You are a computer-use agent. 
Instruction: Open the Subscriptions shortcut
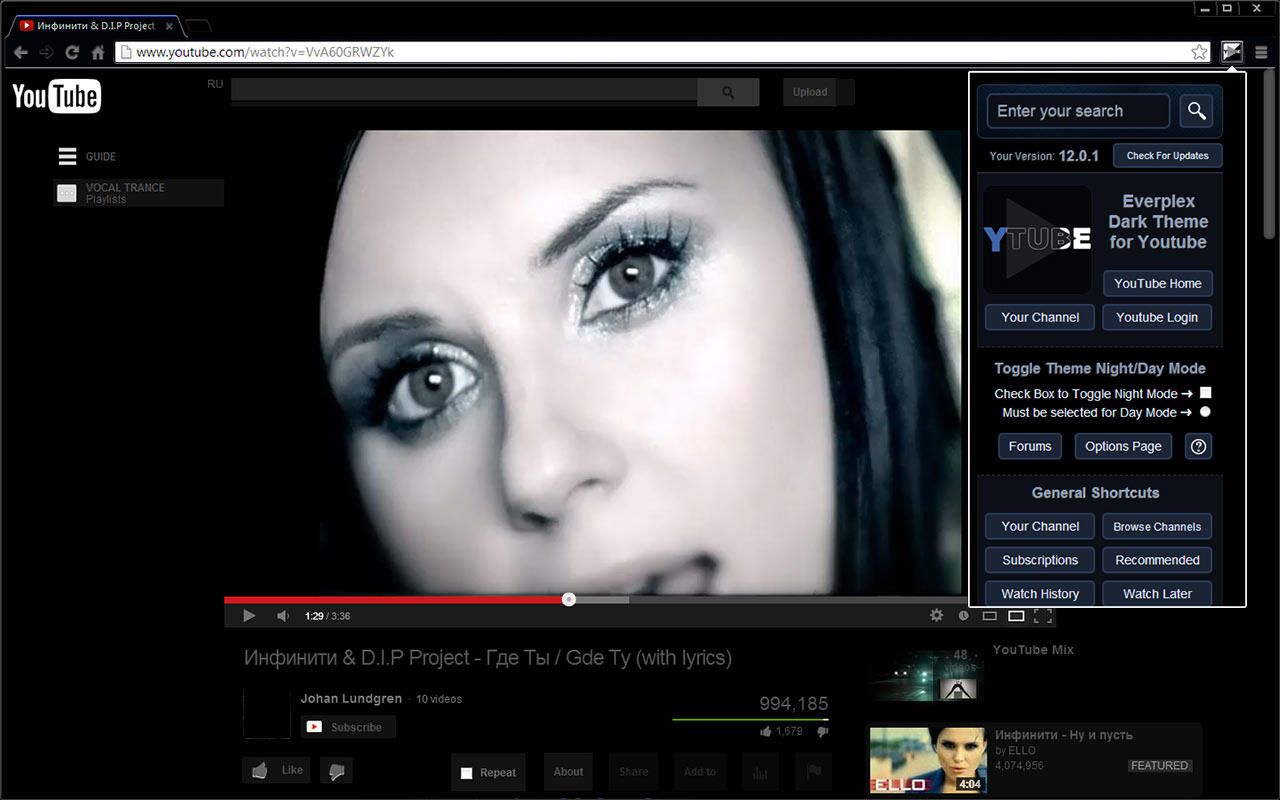pyautogui.click(x=1040, y=560)
